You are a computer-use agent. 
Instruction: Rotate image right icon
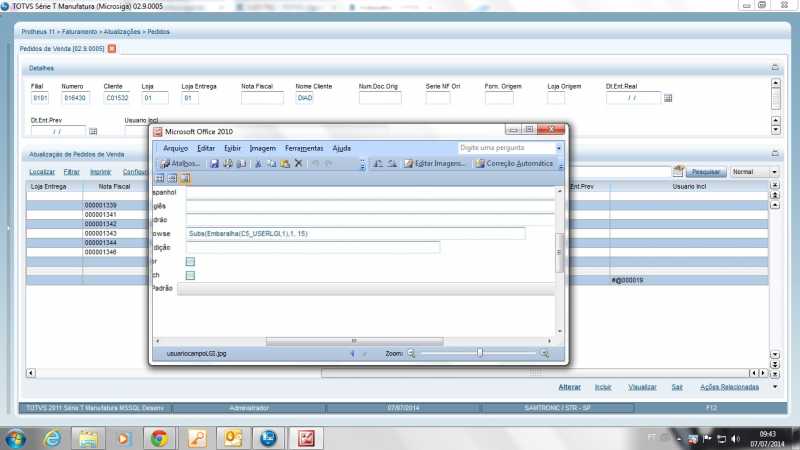(392, 164)
